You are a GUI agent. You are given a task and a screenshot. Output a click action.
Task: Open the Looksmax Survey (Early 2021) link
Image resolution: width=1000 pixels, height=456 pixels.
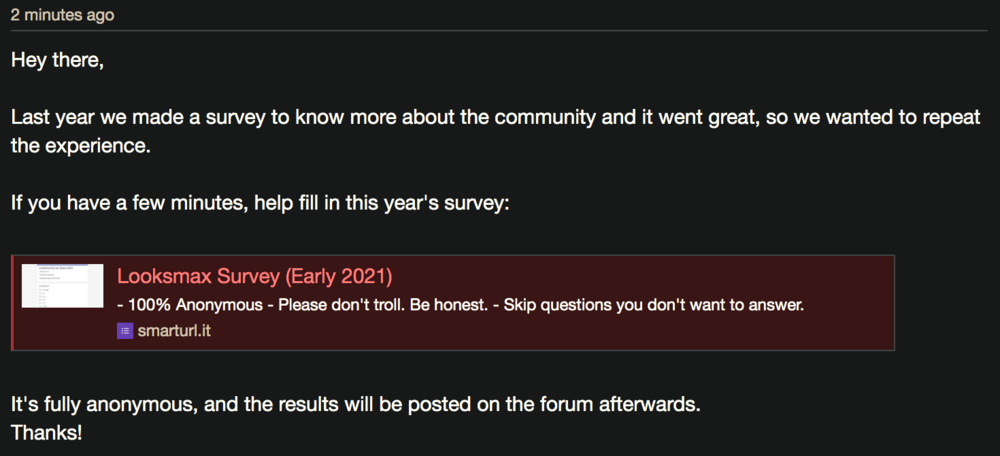254,276
